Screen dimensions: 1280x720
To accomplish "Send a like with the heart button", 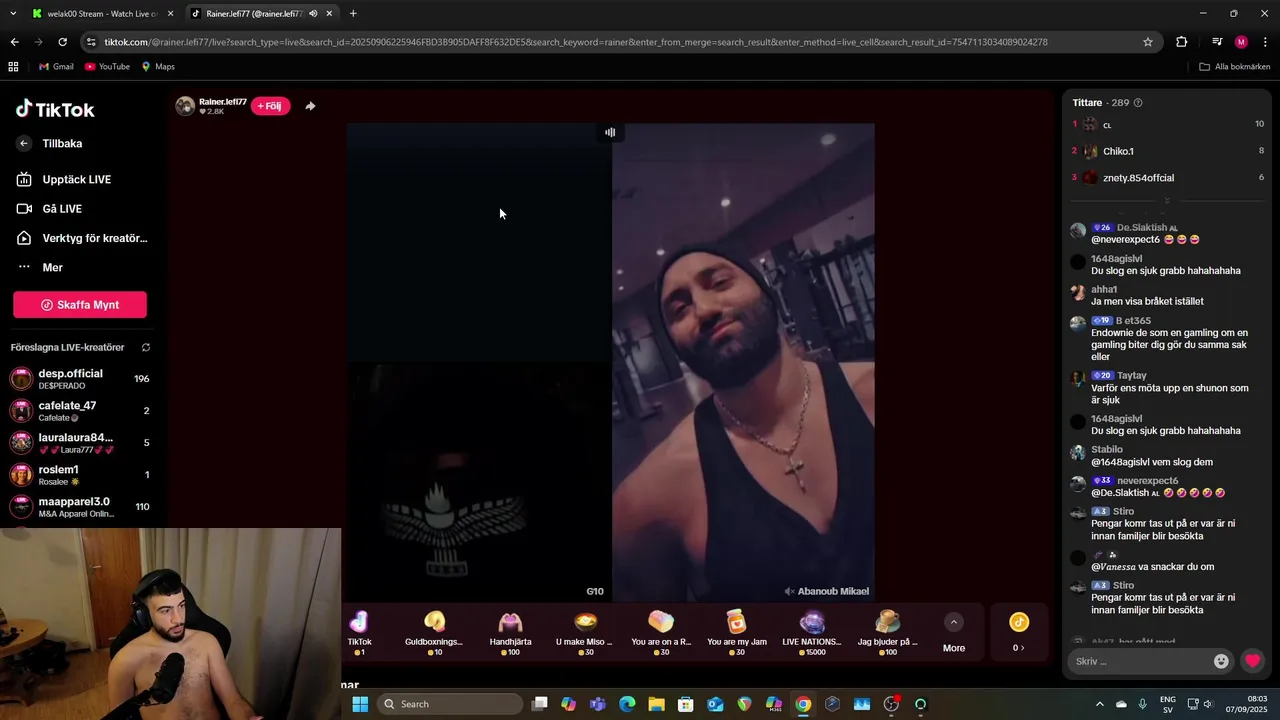I will pos(1252,661).
